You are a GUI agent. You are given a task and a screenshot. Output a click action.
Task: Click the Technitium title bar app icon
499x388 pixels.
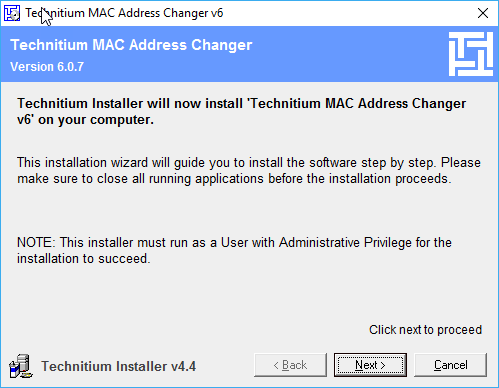[x=12, y=13]
